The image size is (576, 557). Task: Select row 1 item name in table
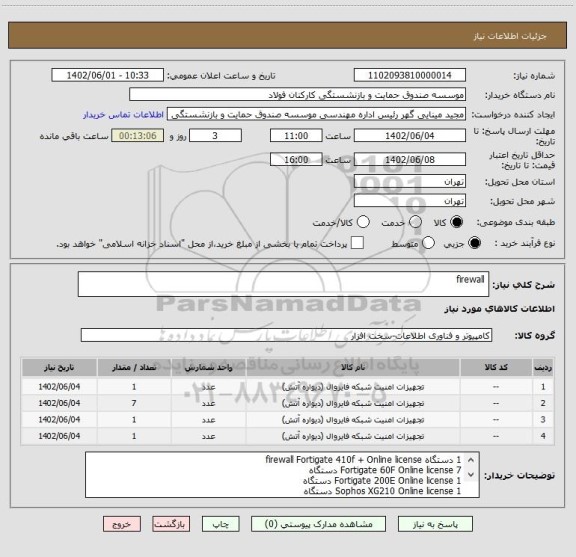[353, 387]
